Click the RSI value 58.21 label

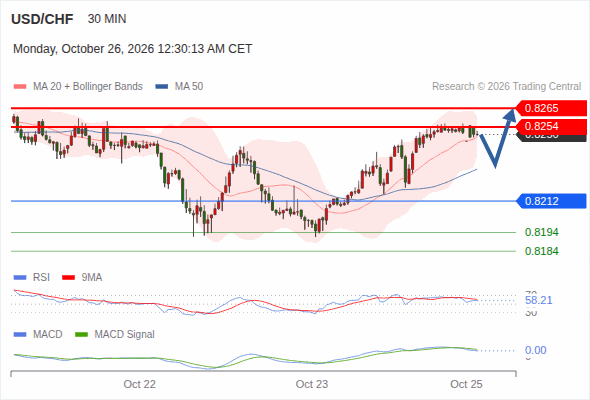[x=539, y=300]
